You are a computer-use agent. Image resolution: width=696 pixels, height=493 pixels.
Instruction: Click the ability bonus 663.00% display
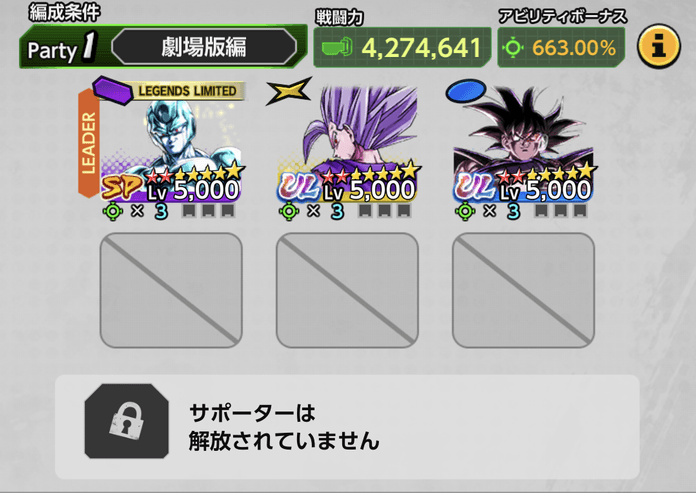pos(561,47)
